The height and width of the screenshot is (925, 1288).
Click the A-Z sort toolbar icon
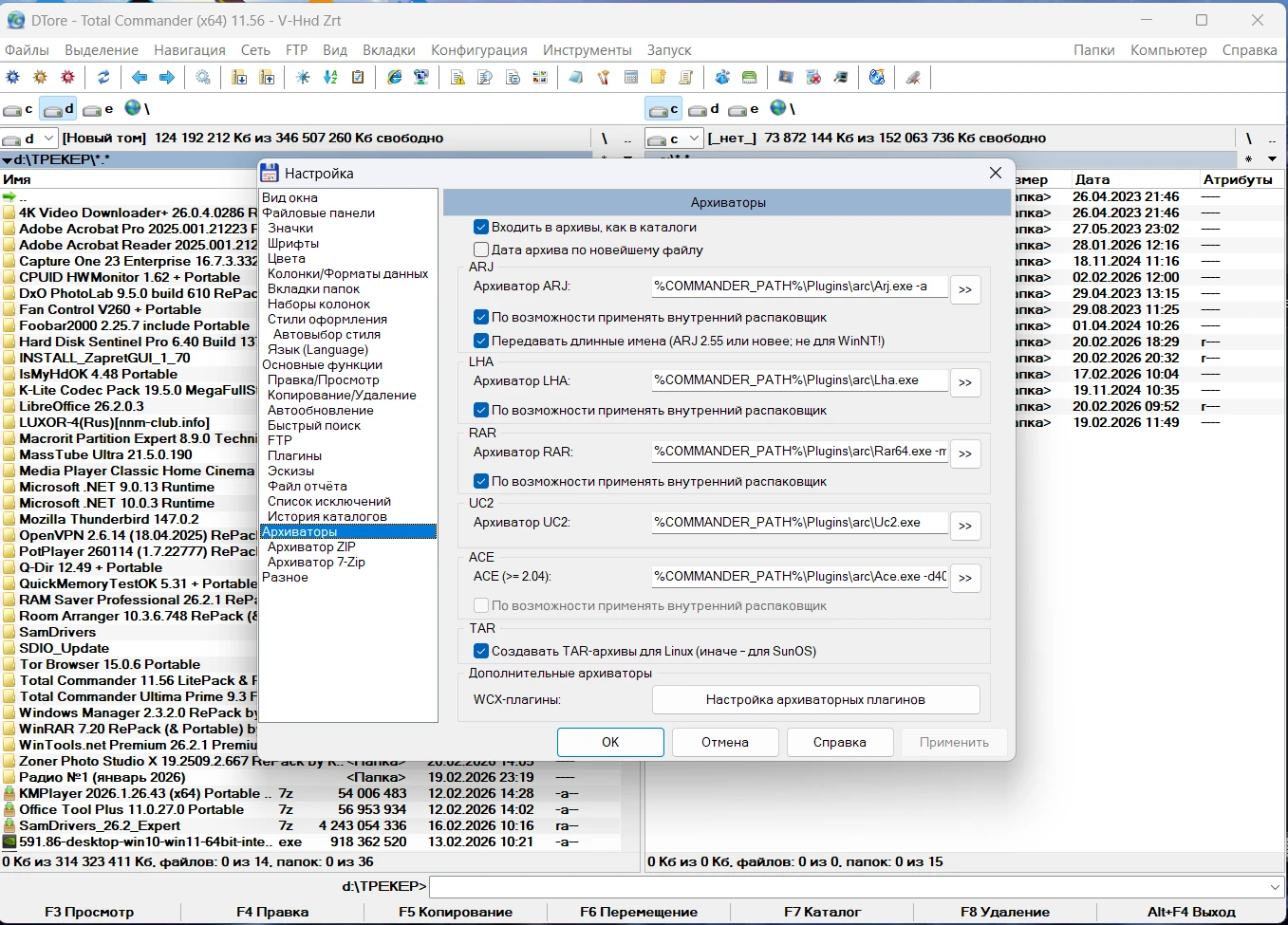pyautogui.click(x=330, y=78)
